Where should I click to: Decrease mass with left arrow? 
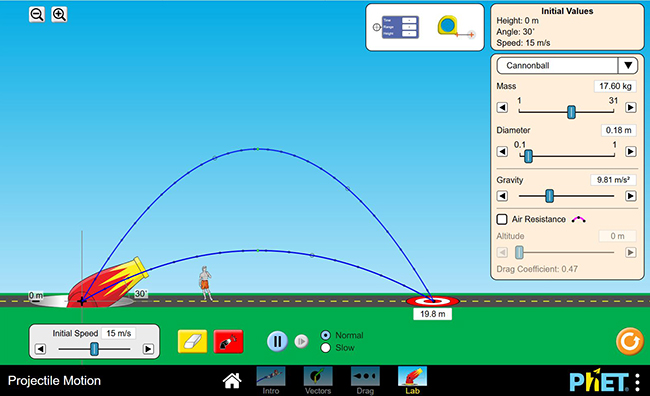tap(502, 107)
